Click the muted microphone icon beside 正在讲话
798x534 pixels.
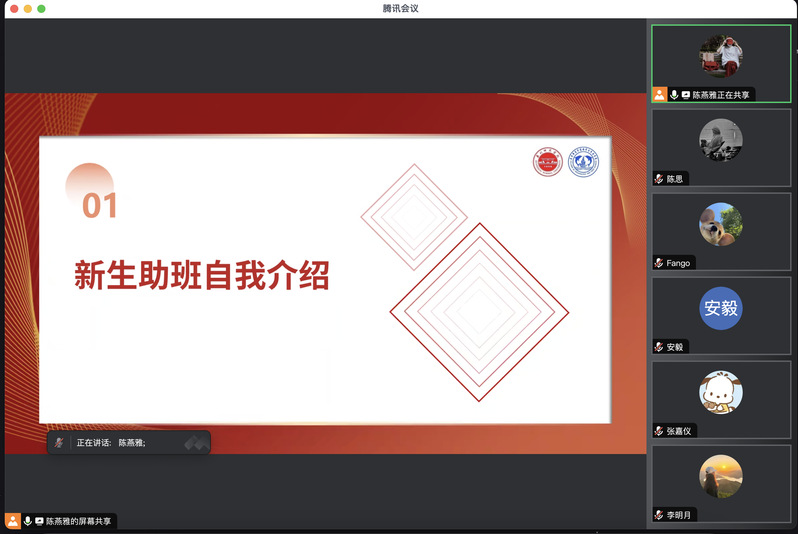pos(59,442)
